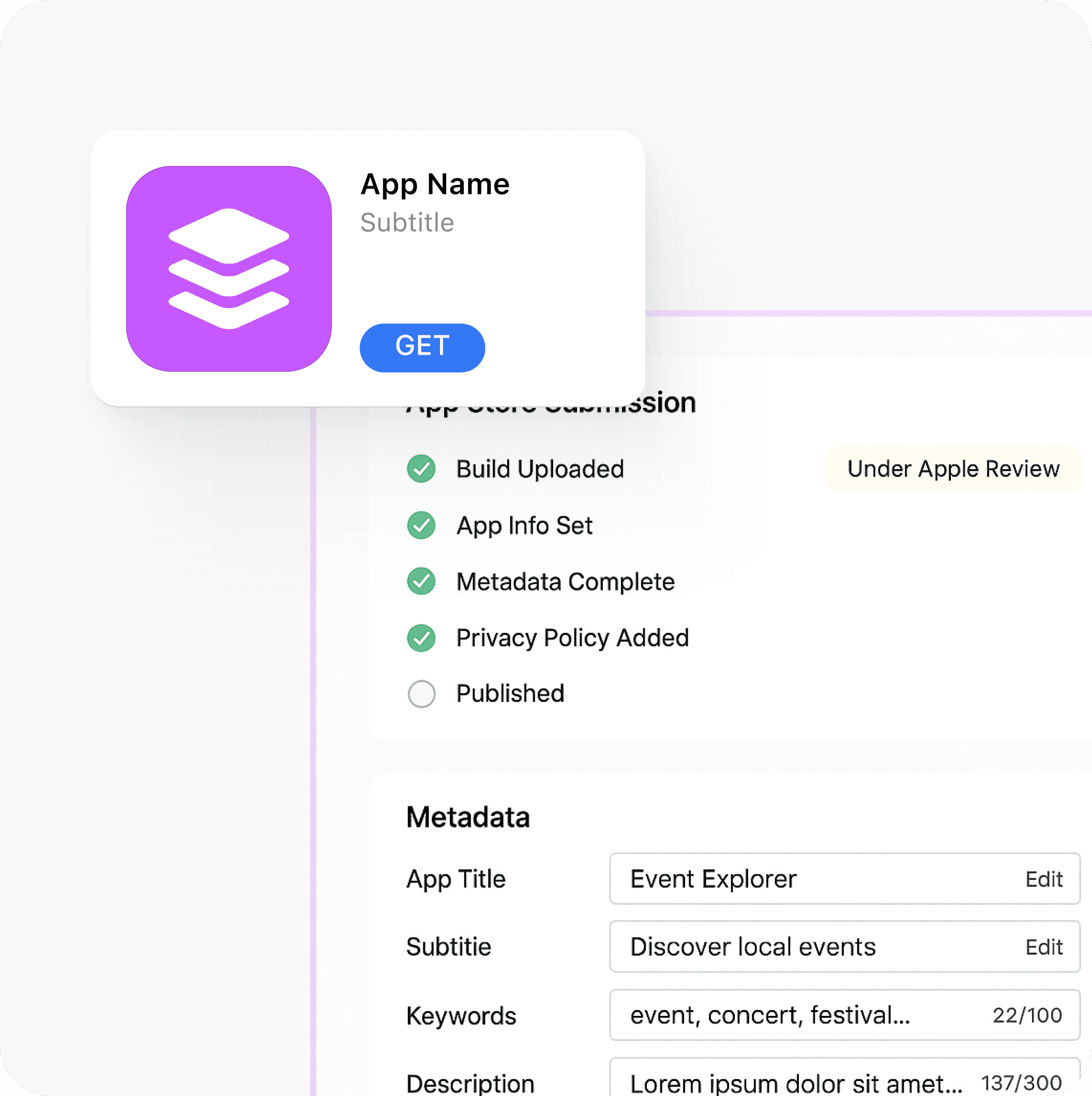Click the Published step label
Viewport: 1092px width, 1096px height.
pos(510,694)
